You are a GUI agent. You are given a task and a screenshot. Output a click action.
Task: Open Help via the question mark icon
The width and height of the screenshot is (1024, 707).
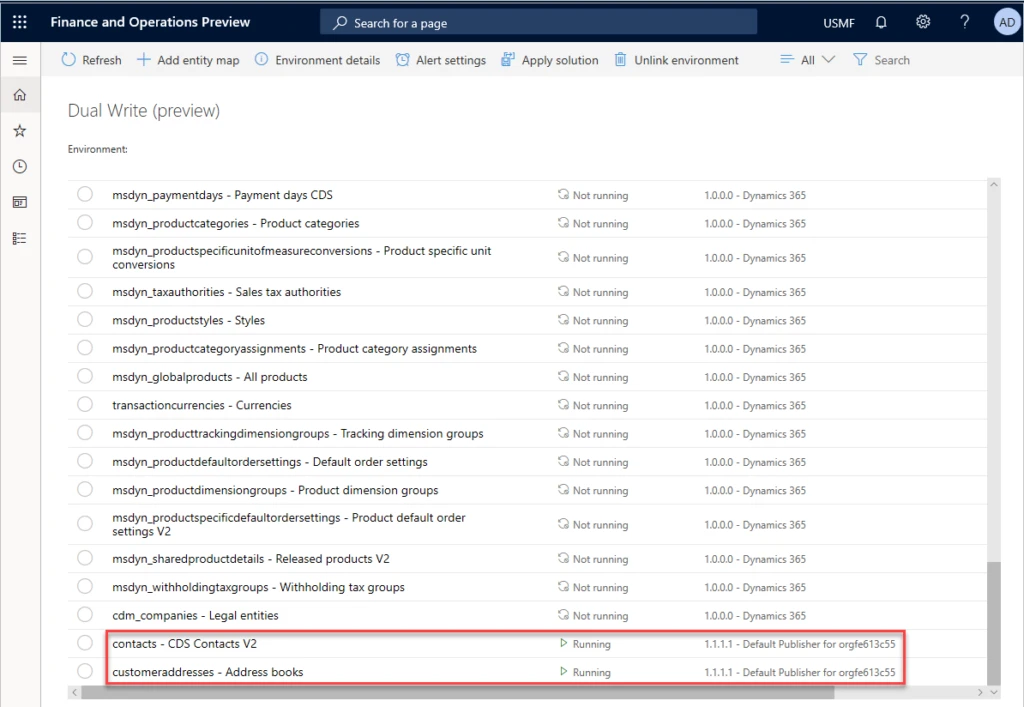pyautogui.click(x=963, y=21)
